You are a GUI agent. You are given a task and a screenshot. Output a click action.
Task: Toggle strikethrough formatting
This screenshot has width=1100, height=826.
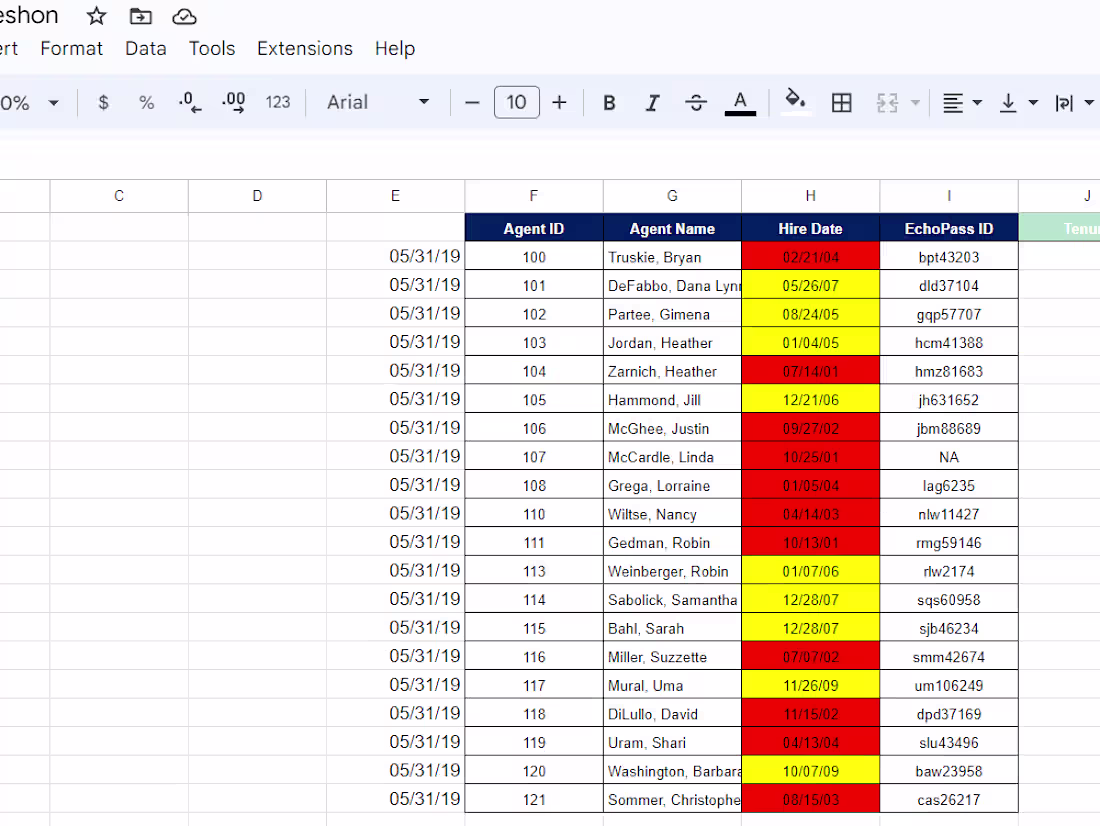point(696,103)
